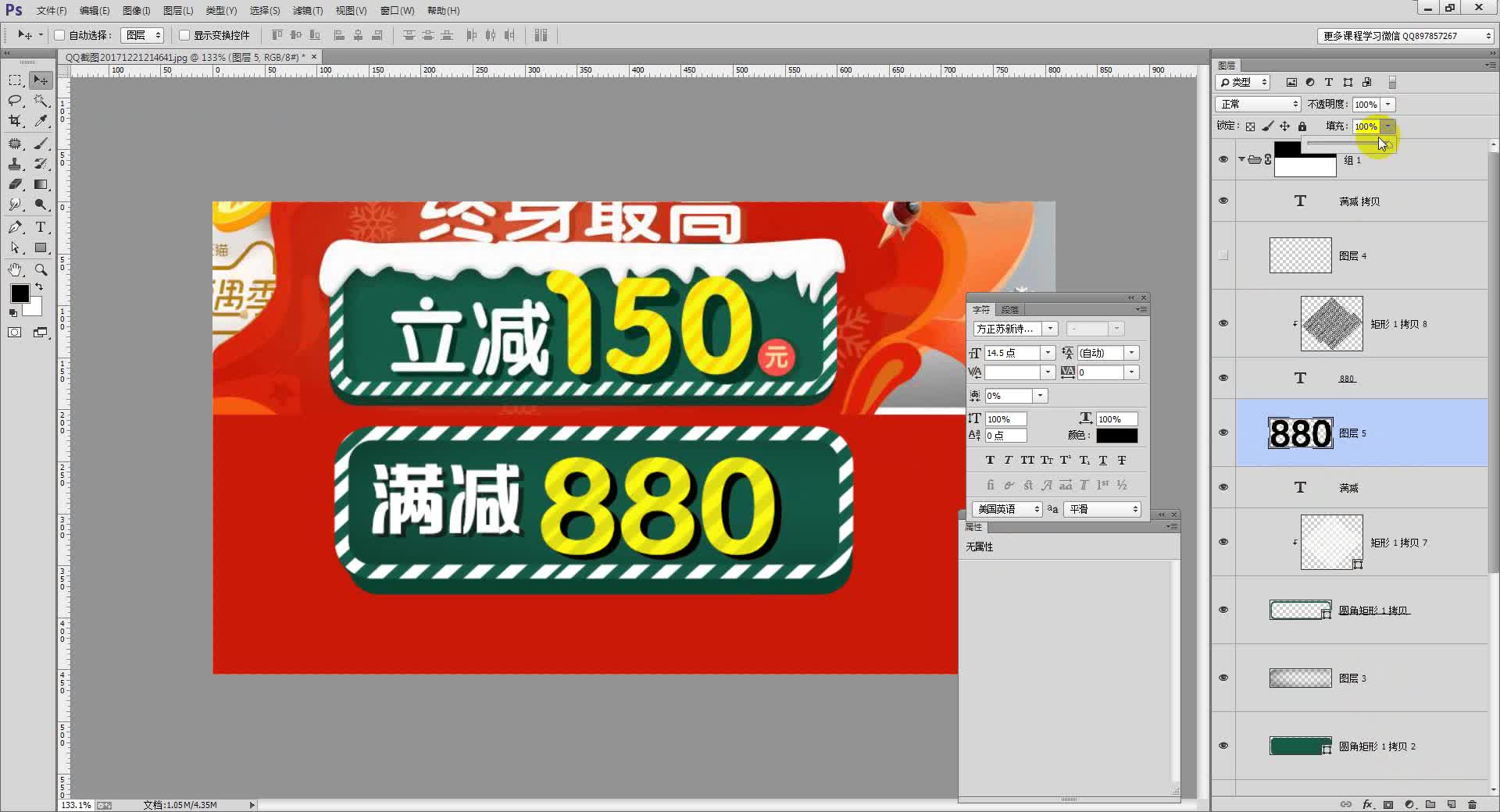Click the fx layer style icon in Layers panel
1500x812 pixels.
tap(1367, 804)
